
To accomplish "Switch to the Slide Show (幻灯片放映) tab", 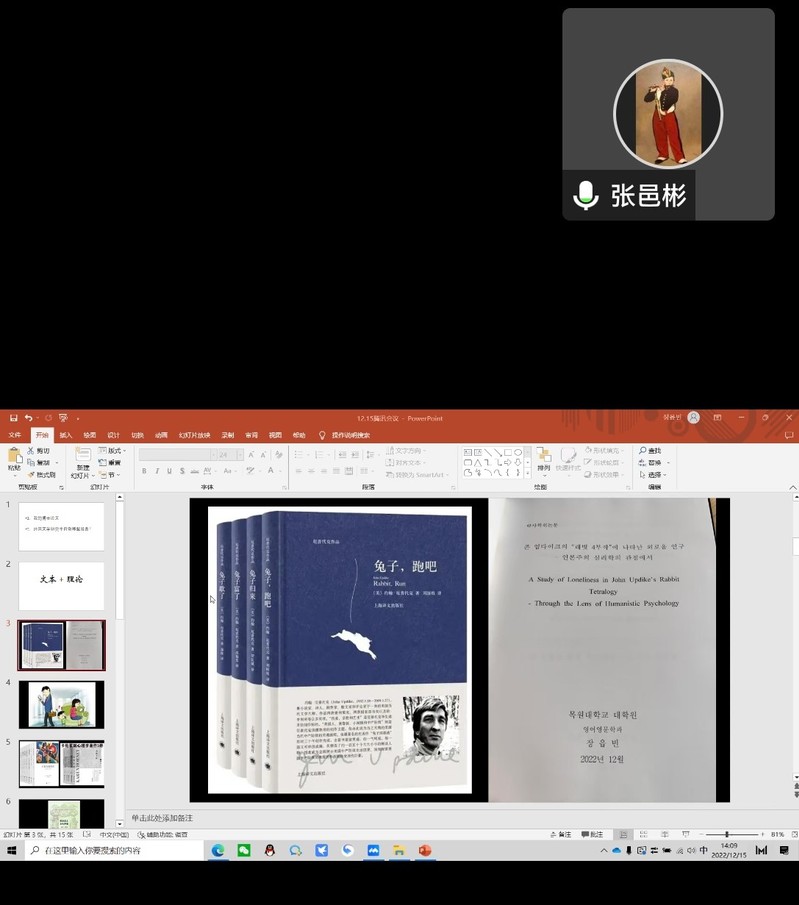I will pyautogui.click(x=195, y=435).
